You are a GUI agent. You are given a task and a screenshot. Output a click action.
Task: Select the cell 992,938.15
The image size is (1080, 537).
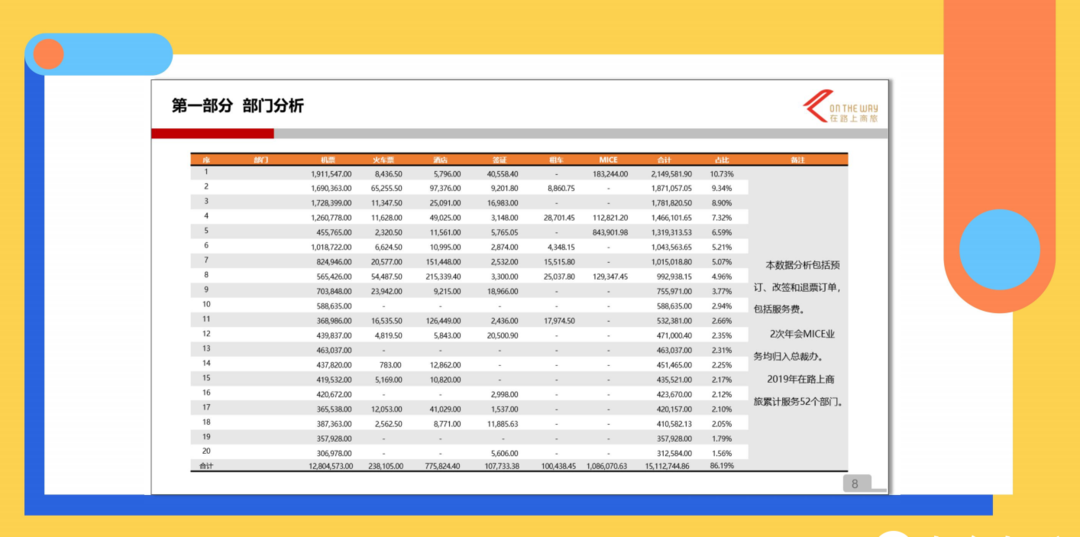674,277
